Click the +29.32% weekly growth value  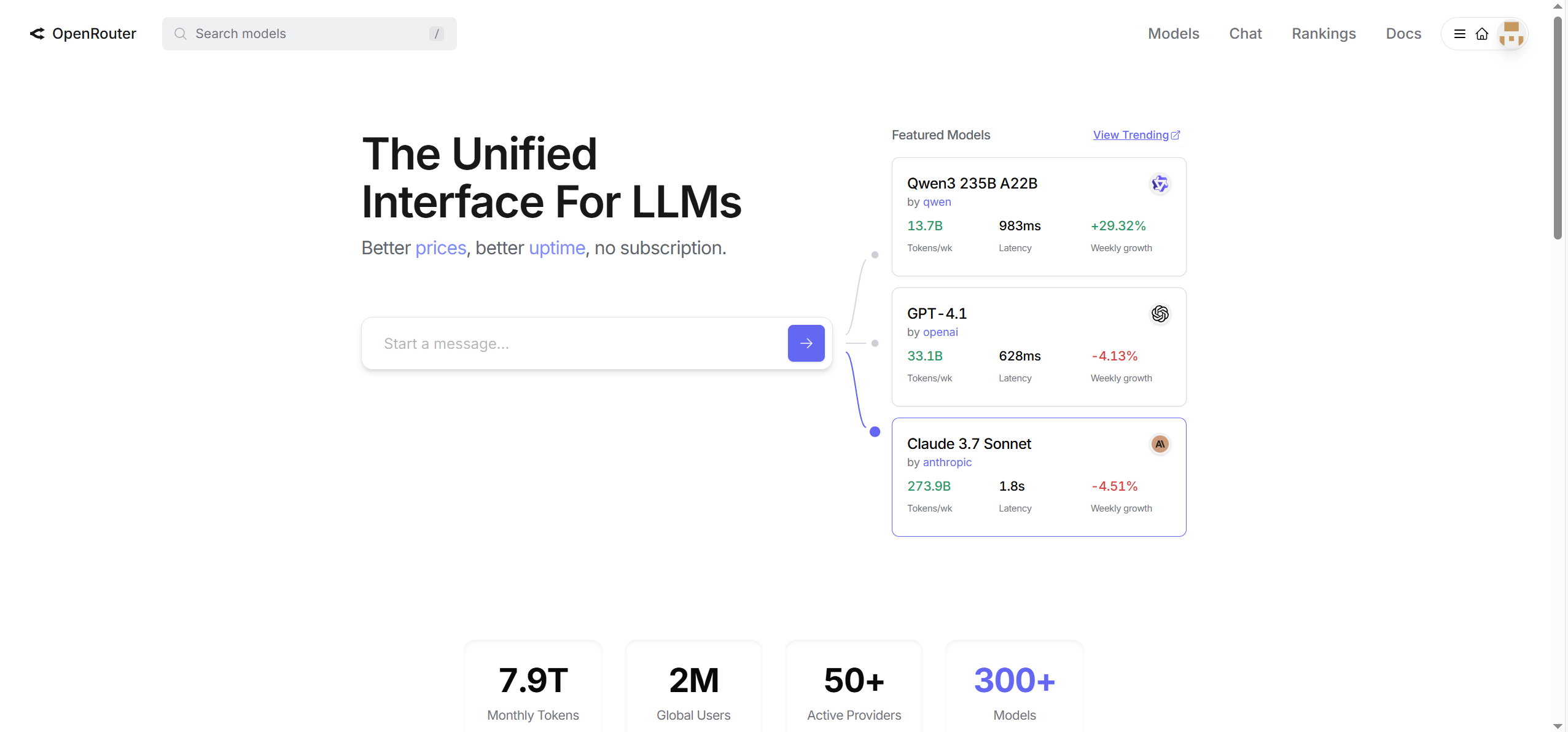[x=1118, y=226]
